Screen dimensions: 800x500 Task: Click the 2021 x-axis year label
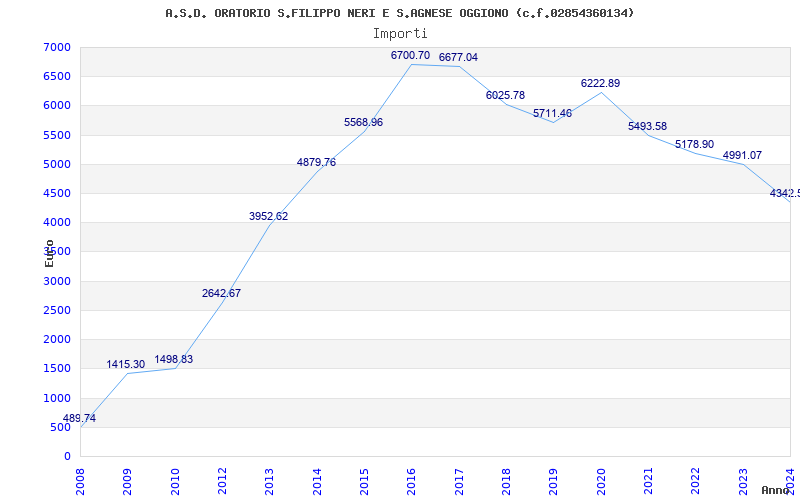tap(648, 482)
